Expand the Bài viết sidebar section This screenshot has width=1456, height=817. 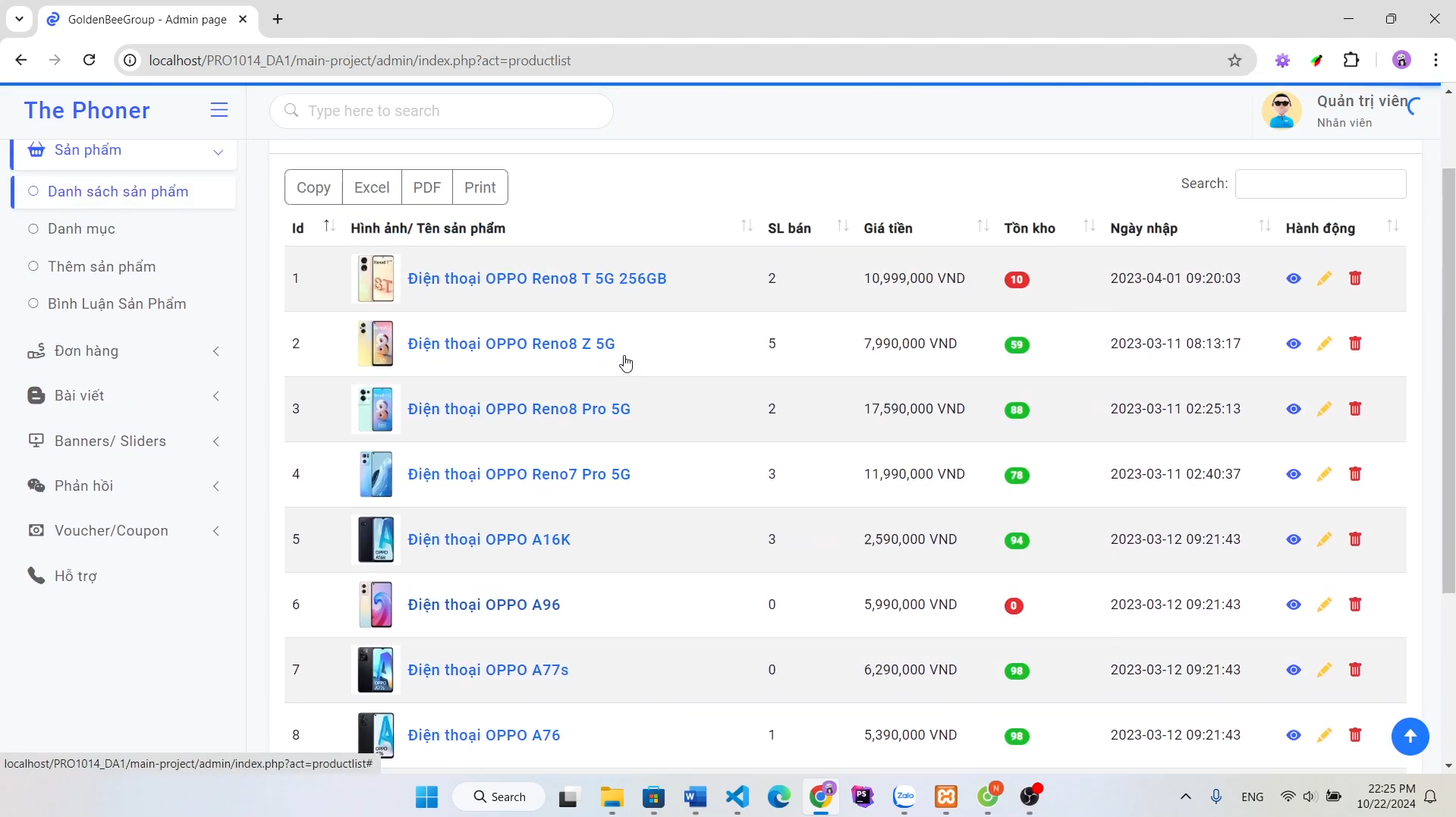point(124,396)
